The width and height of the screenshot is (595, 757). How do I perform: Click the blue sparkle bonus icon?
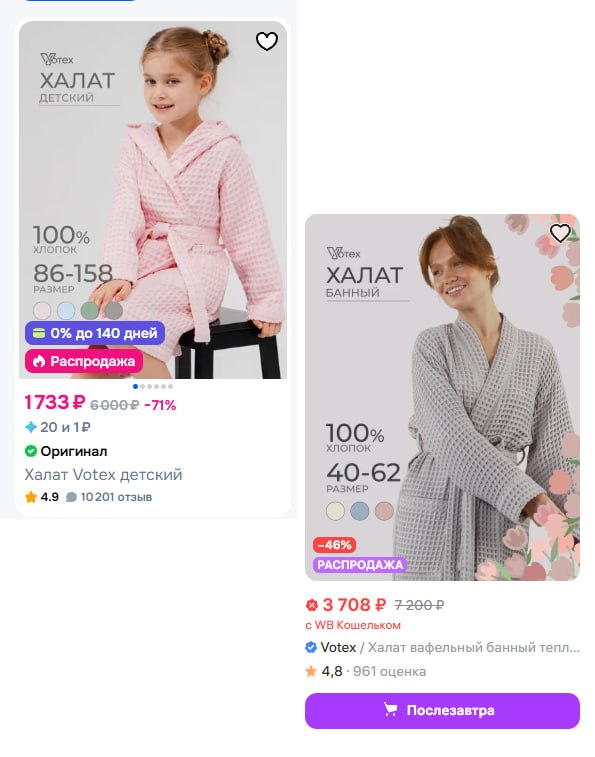click(x=31, y=427)
